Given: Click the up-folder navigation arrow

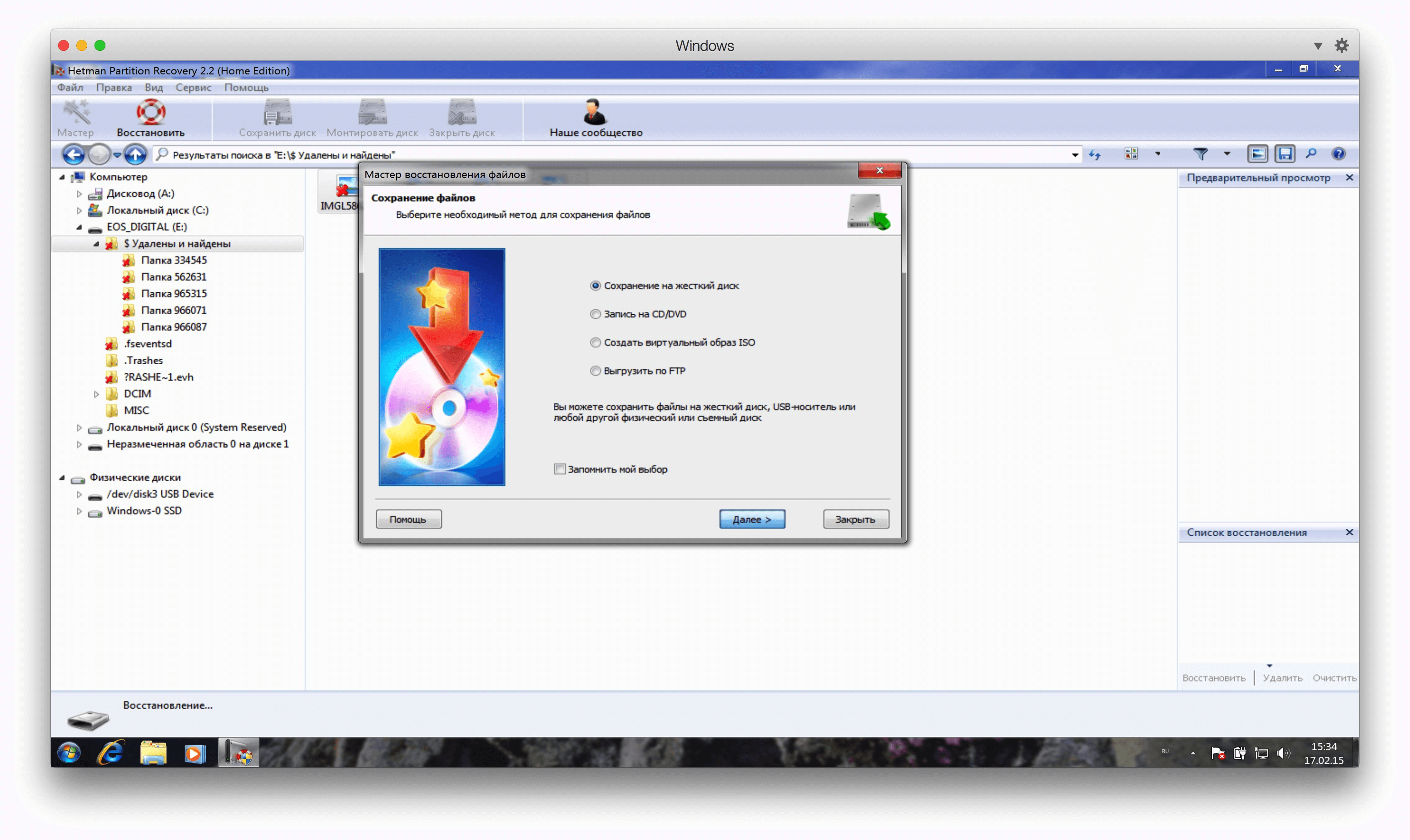Looking at the screenshot, I should coord(135,154).
